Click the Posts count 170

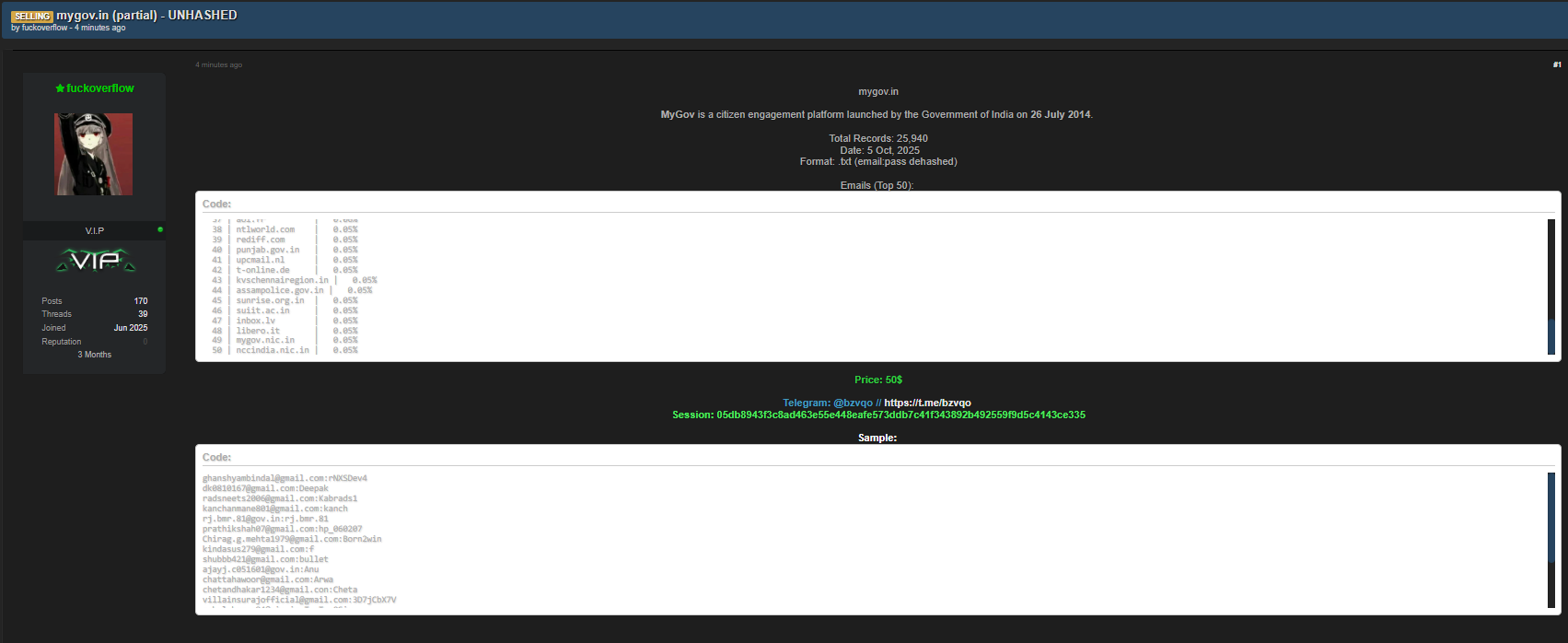141,301
